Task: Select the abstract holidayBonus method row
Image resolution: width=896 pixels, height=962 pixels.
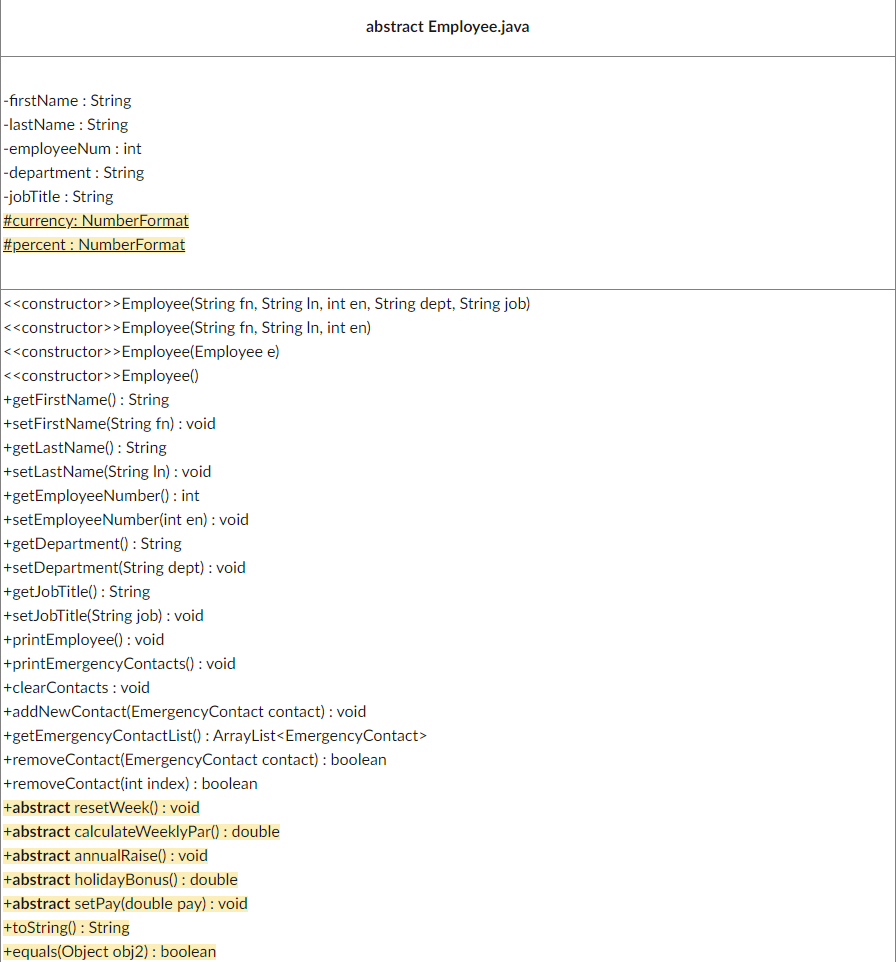Action: pos(120,879)
